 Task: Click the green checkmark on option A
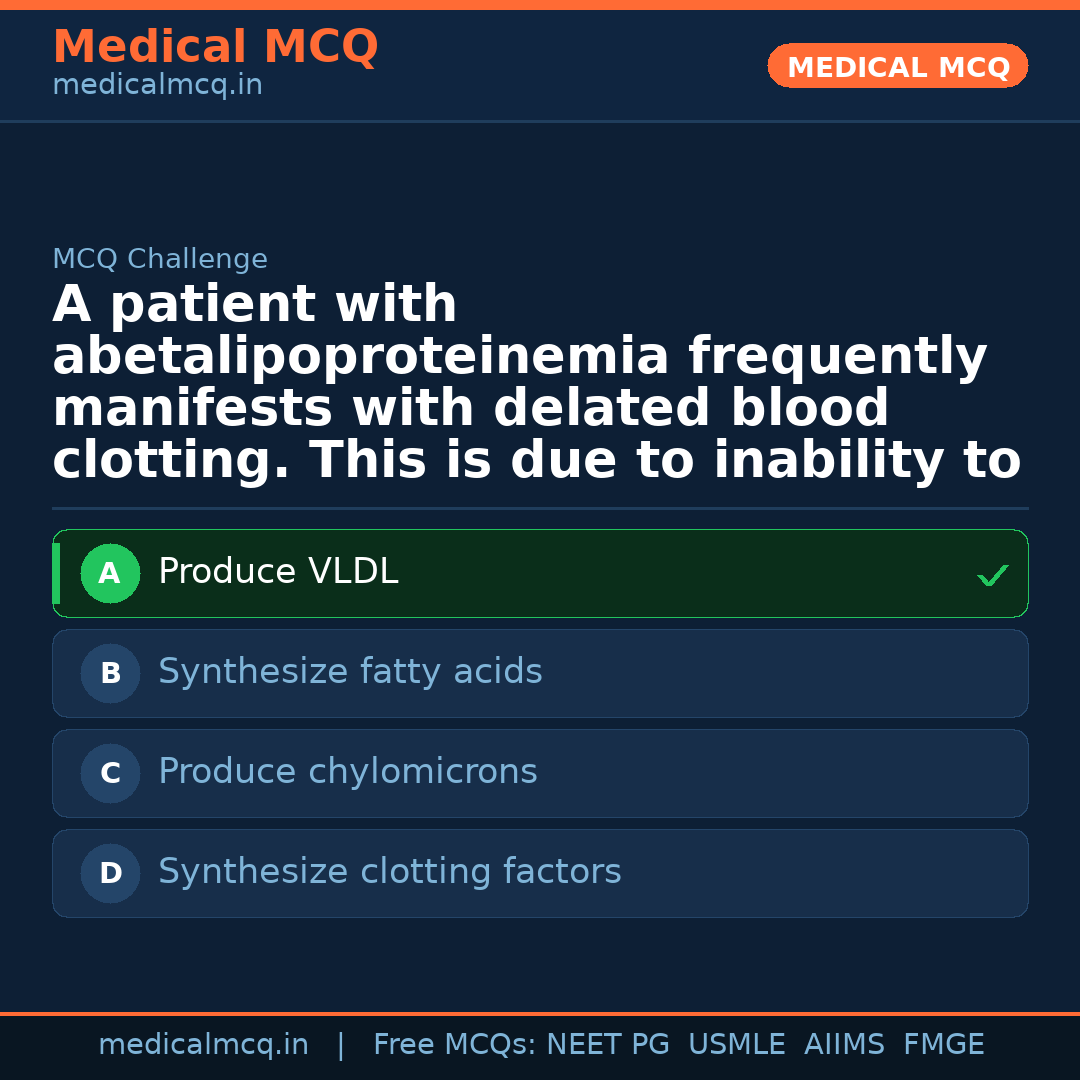[x=992, y=575]
